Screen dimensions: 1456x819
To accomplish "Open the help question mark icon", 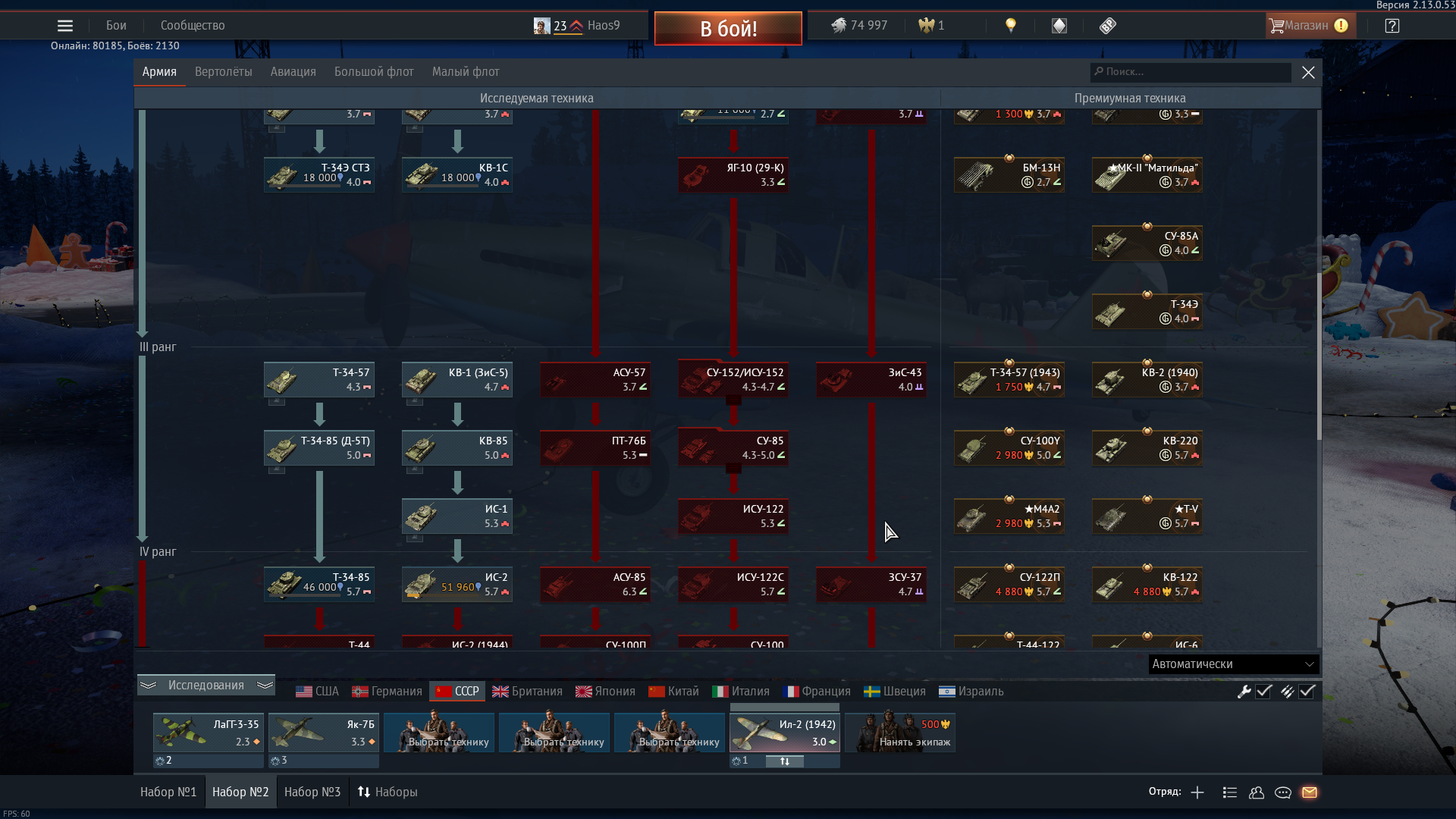I will click(x=1392, y=26).
